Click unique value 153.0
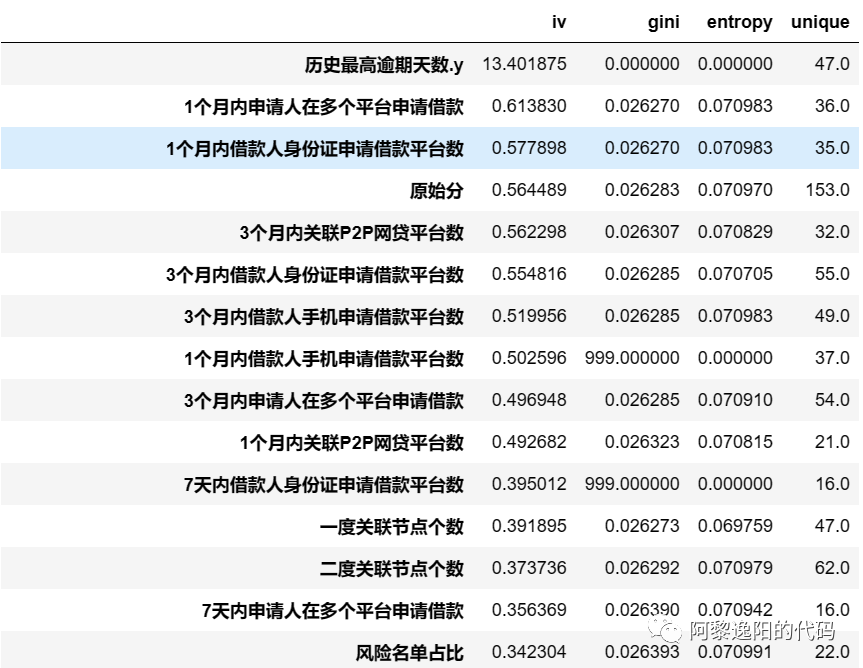The image size is (863, 668). point(827,190)
